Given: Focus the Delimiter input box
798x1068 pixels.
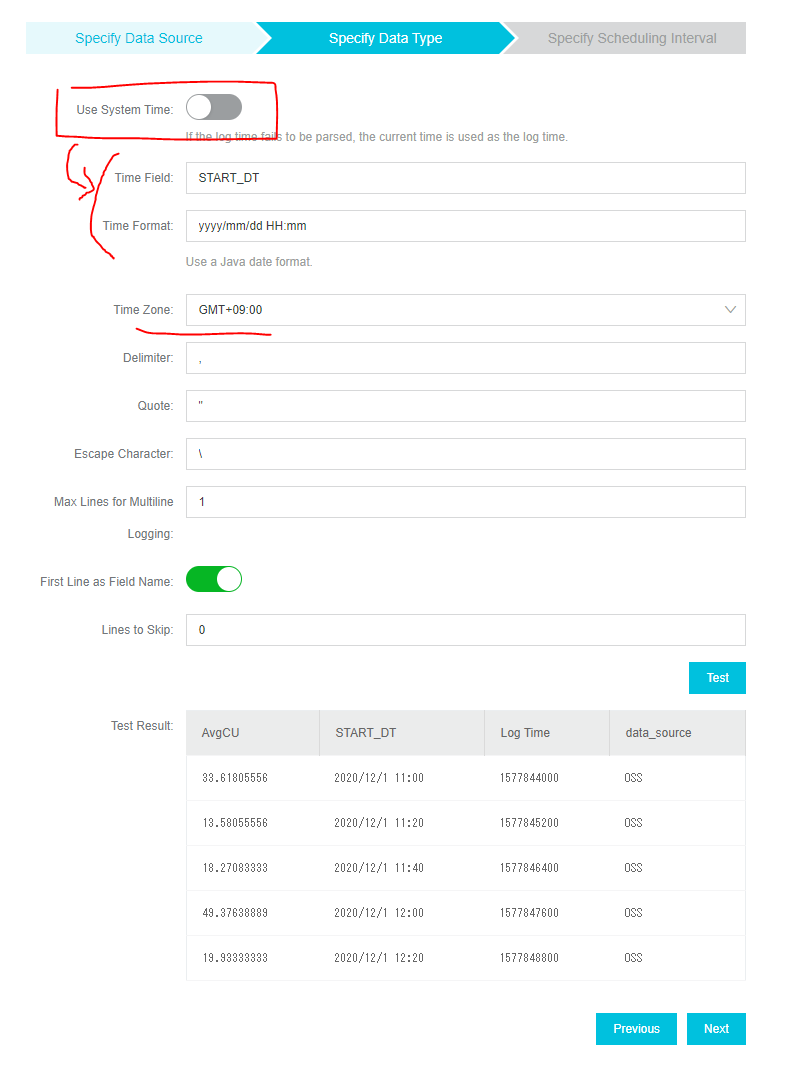Looking at the screenshot, I should pyautogui.click(x=466, y=358).
